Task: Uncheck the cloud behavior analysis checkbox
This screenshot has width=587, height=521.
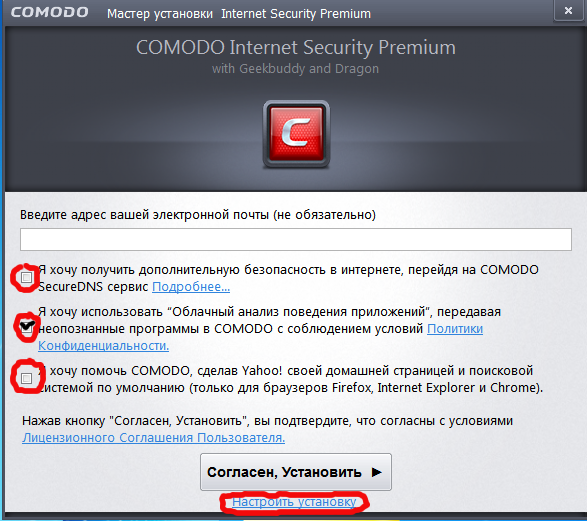Action: coord(26,327)
